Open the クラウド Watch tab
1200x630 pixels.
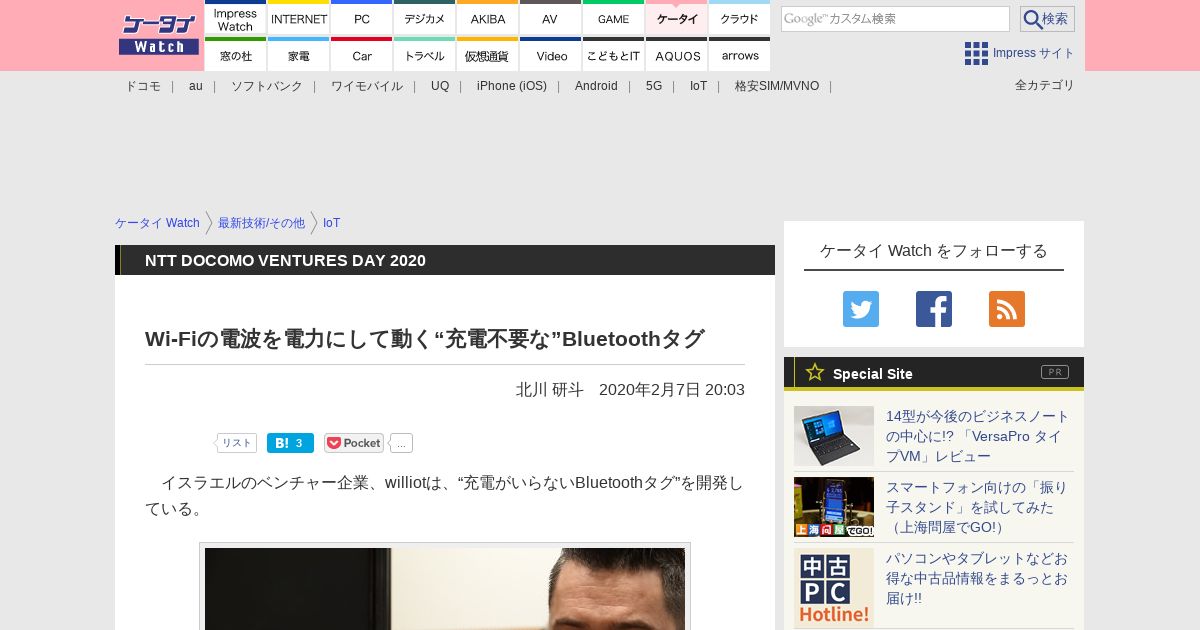tap(739, 18)
